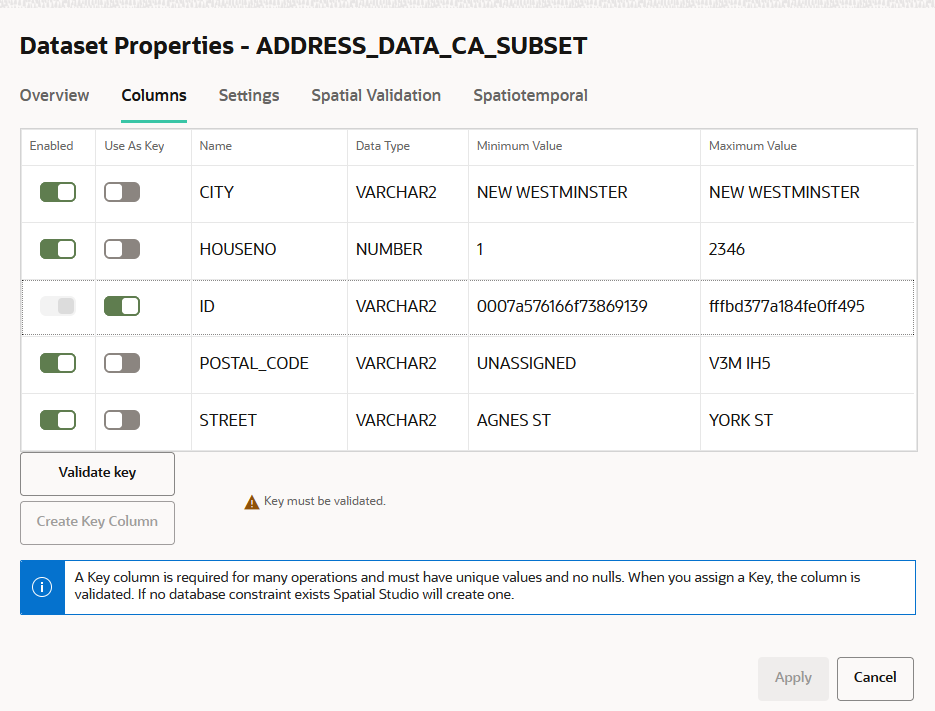Image resolution: width=935 pixels, height=711 pixels.
Task: Click the warning triangle icon beside validation message
Action: click(x=252, y=500)
